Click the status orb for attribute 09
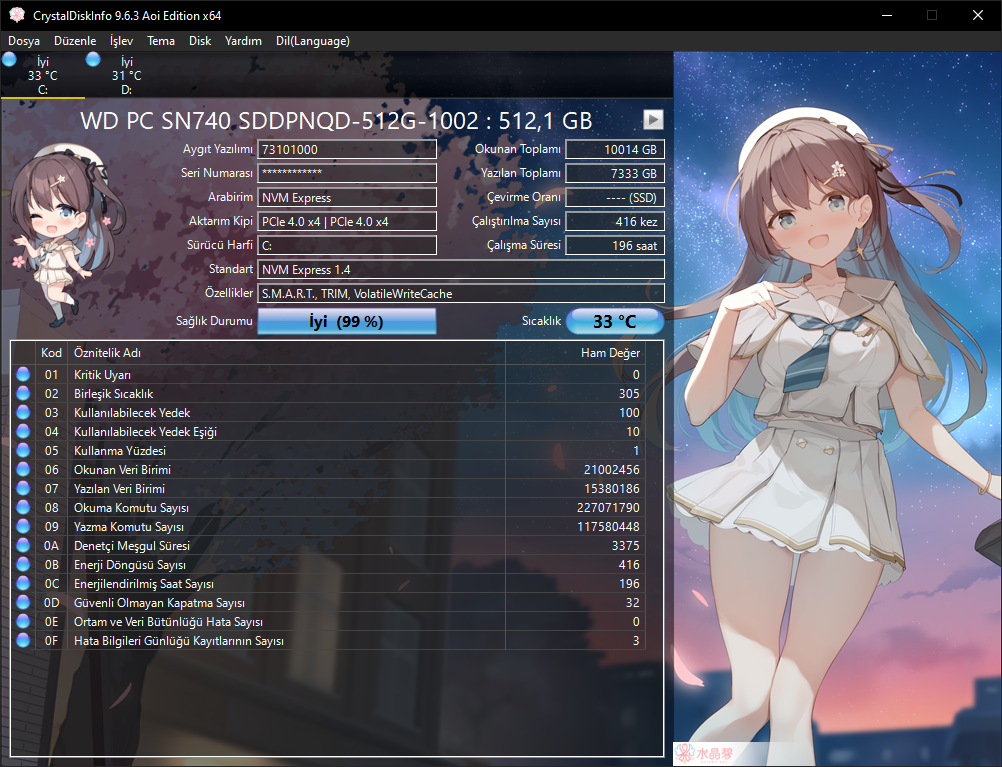This screenshot has width=1002, height=767. point(23,526)
